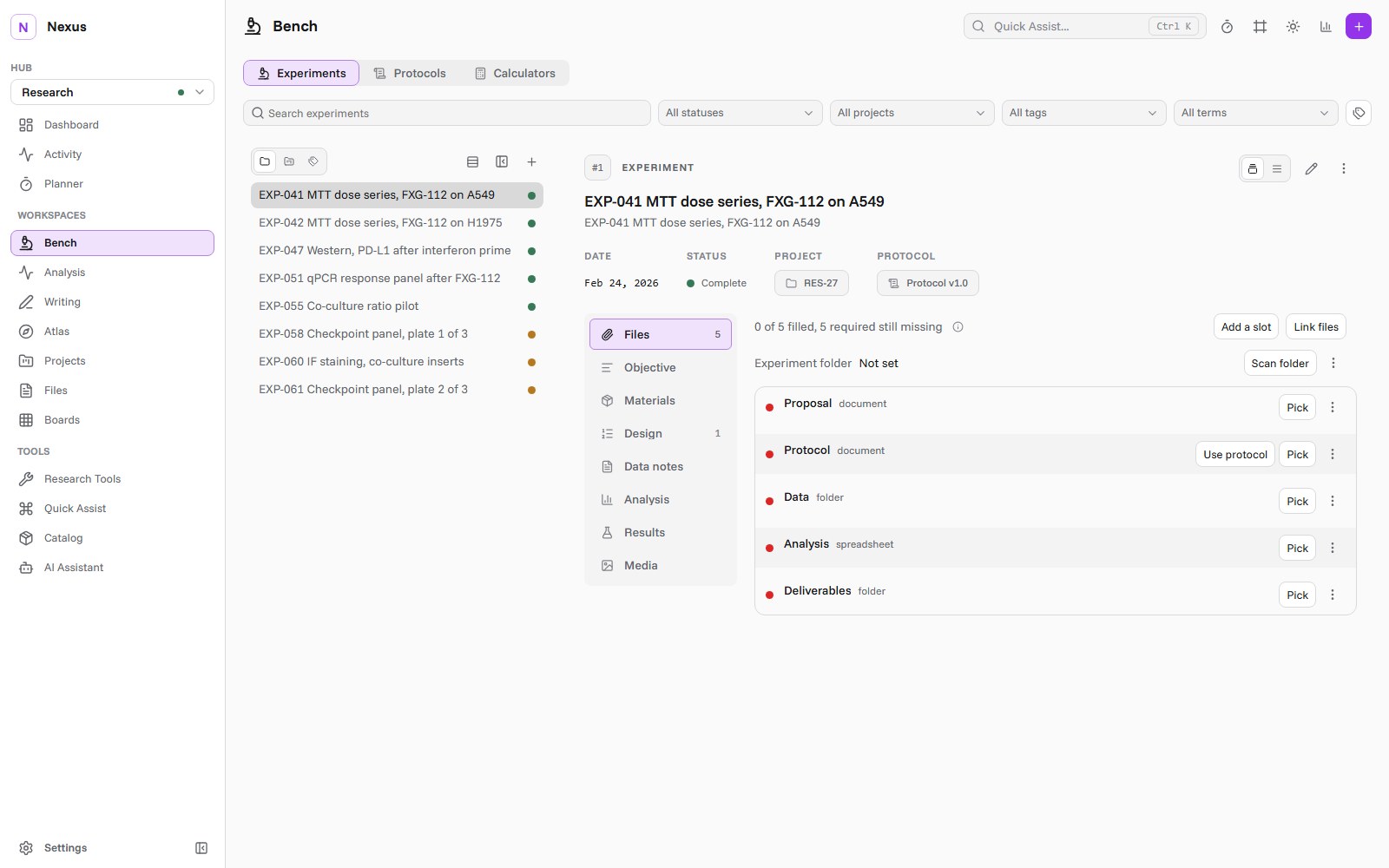Click the tag icon beside All terms filter

(1359, 113)
